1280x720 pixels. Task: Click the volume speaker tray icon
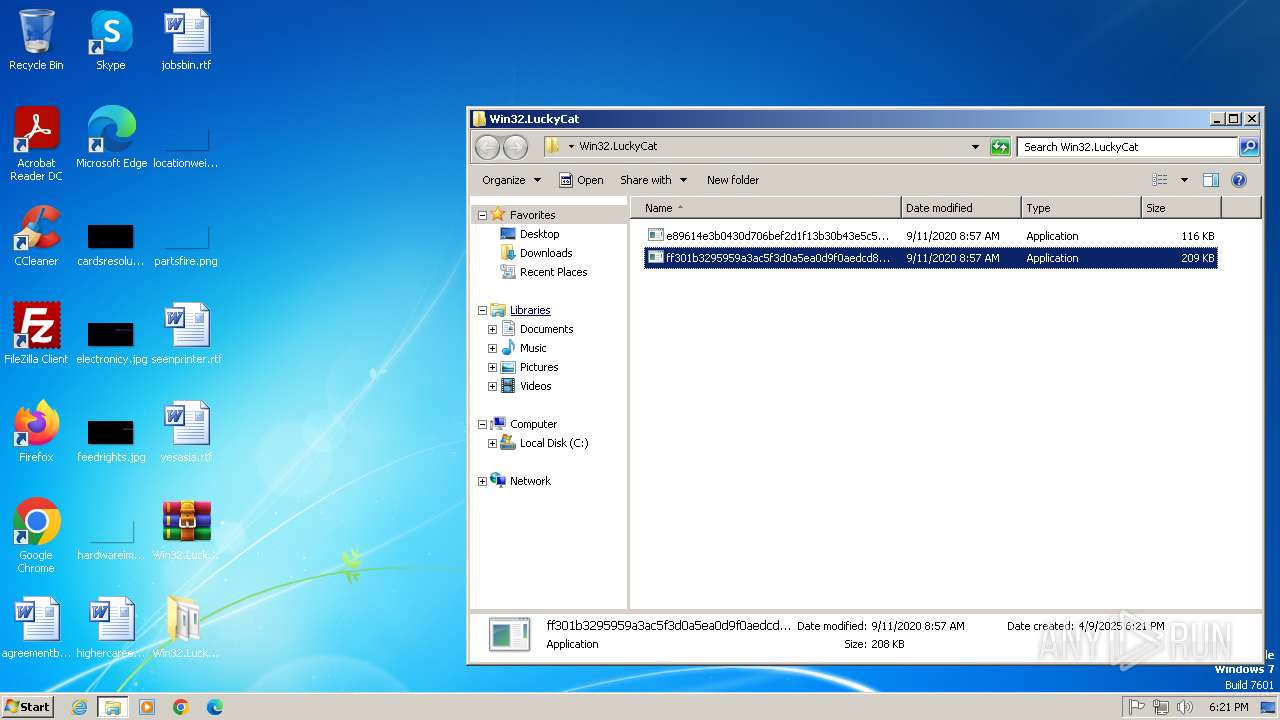tap(1185, 707)
